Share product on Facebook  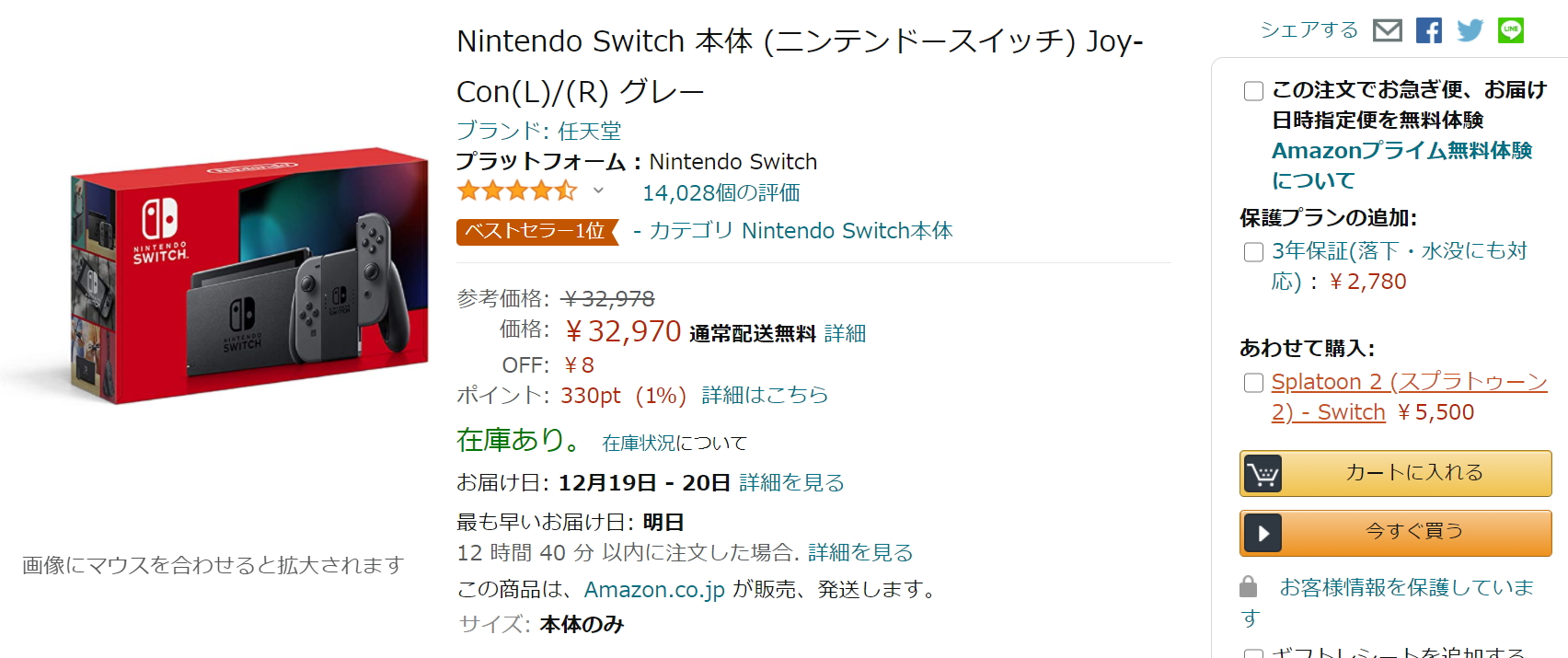(1428, 30)
